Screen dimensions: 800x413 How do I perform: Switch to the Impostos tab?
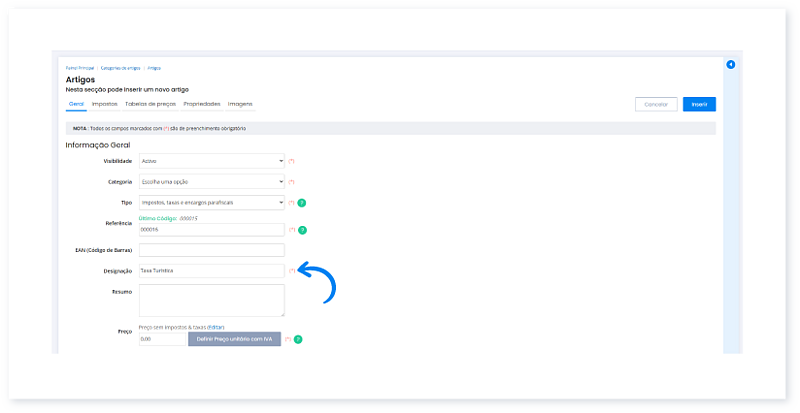tap(104, 104)
